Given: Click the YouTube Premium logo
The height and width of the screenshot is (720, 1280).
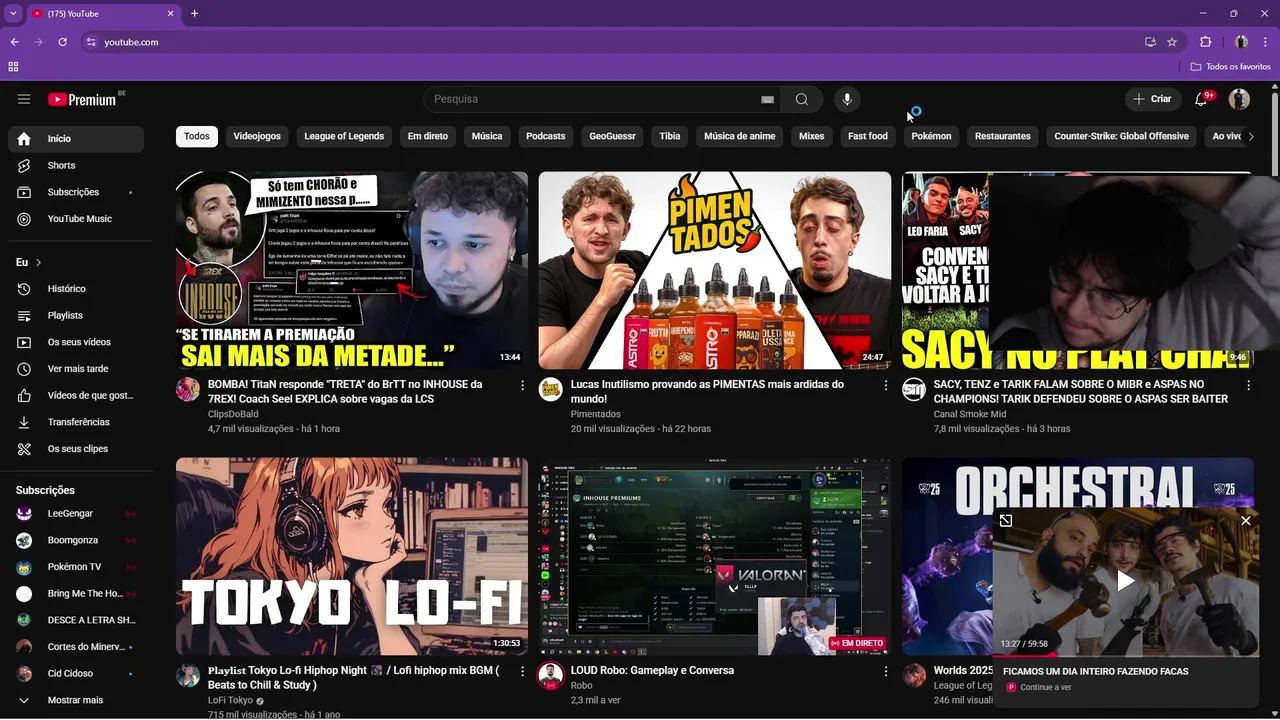Looking at the screenshot, I should 82,99.
